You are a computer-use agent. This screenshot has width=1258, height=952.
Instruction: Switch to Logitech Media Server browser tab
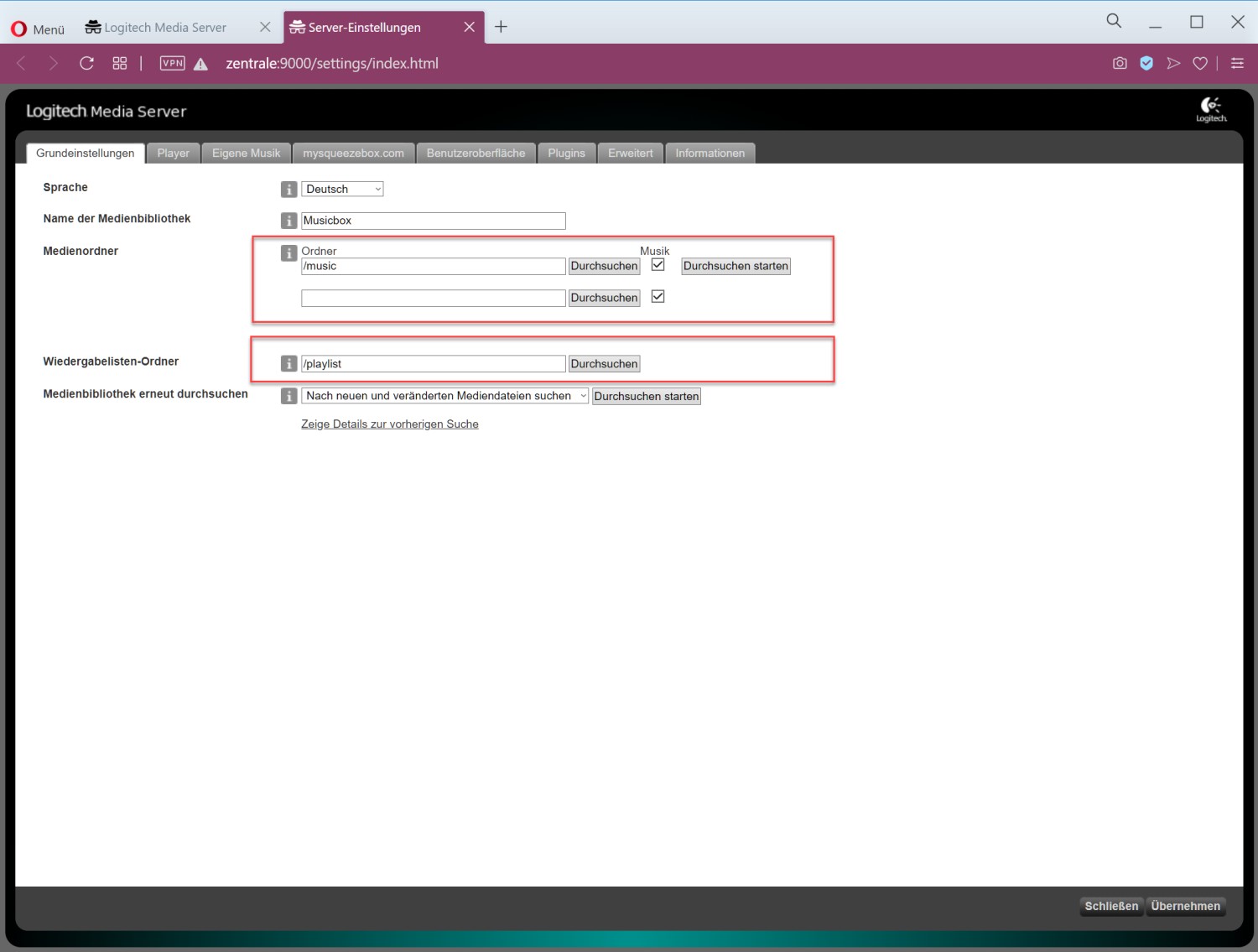point(165,28)
